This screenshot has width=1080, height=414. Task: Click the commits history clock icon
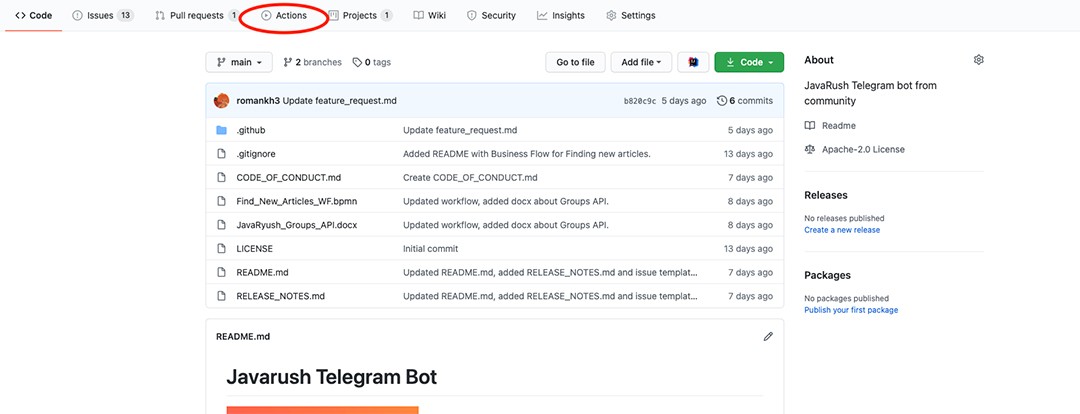(x=722, y=101)
